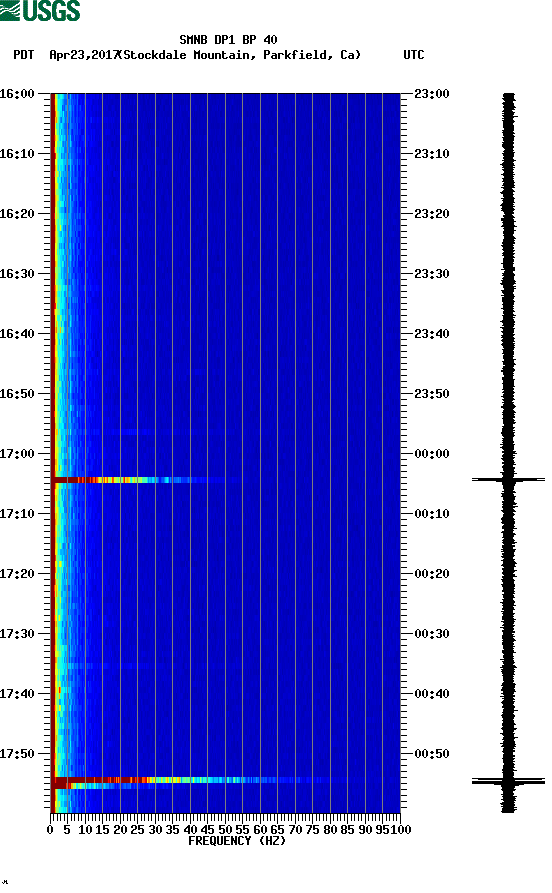Click the 00:10 UTC time label
This screenshot has width=552, height=893.
click(x=432, y=514)
